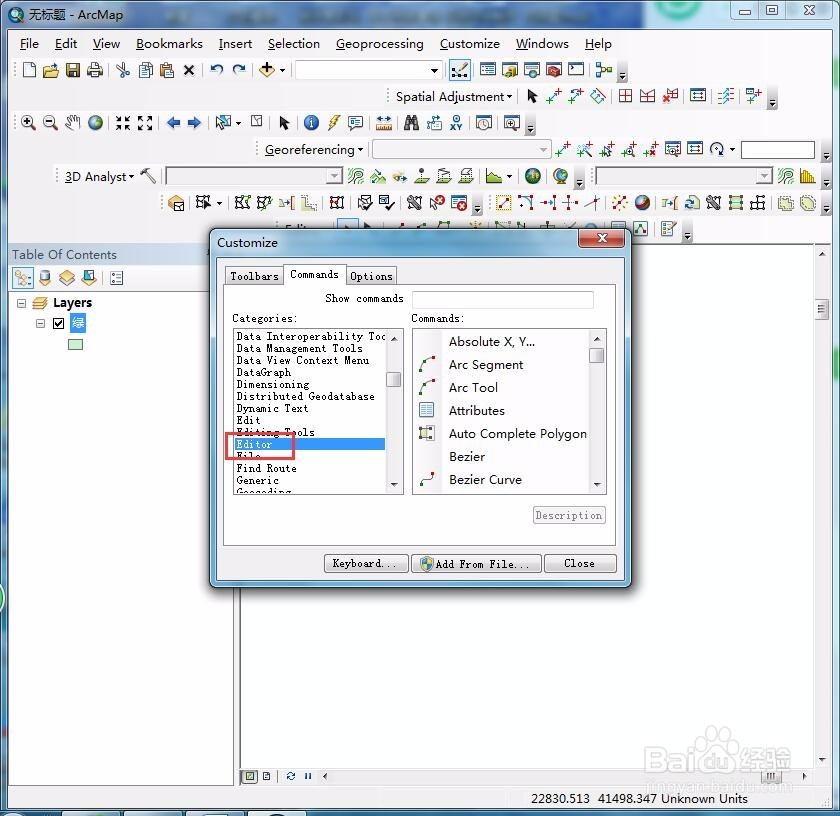Open the Customize menu
The height and width of the screenshot is (816, 840).
point(469,43)
